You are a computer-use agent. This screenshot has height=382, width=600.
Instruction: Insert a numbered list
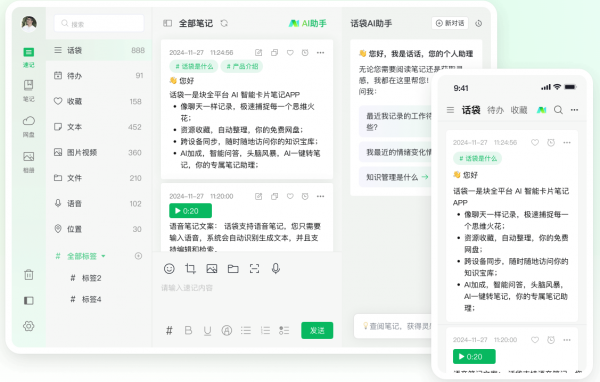coord(265,330)
